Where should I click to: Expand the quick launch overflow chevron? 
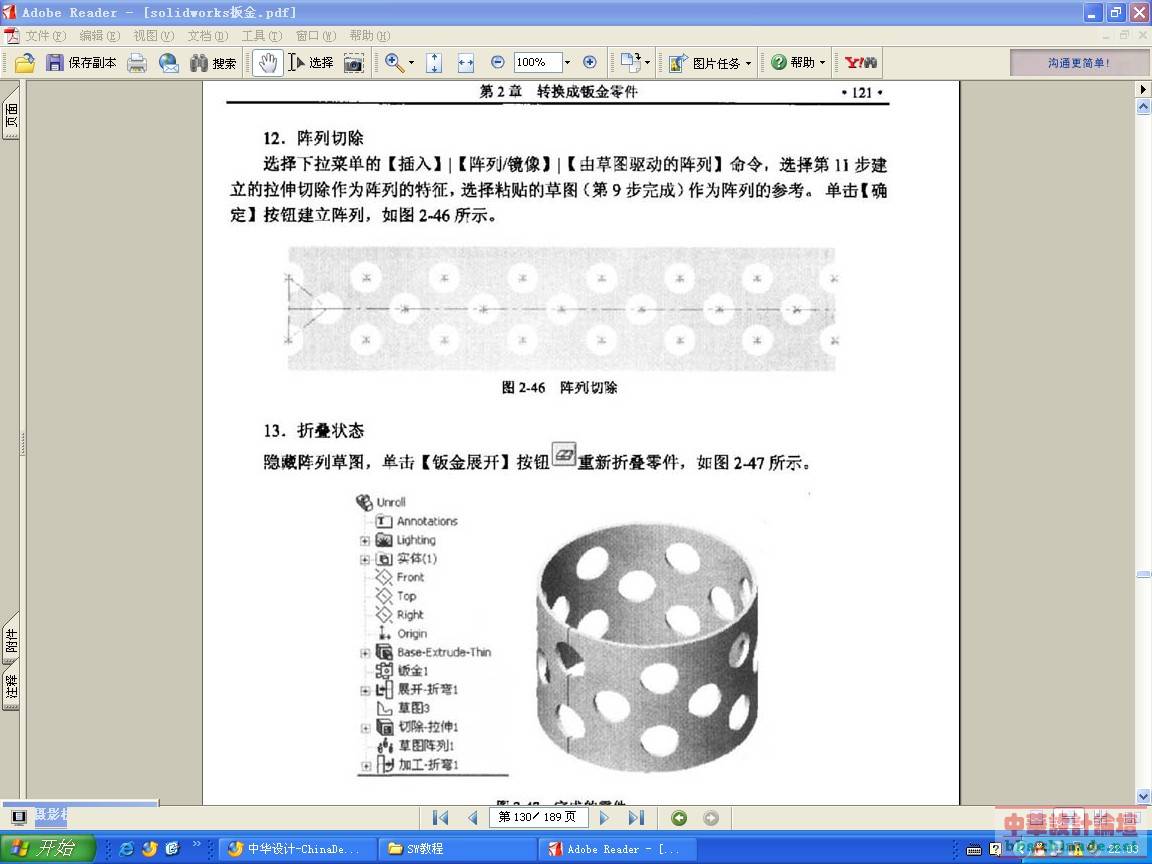pos(196,845)
